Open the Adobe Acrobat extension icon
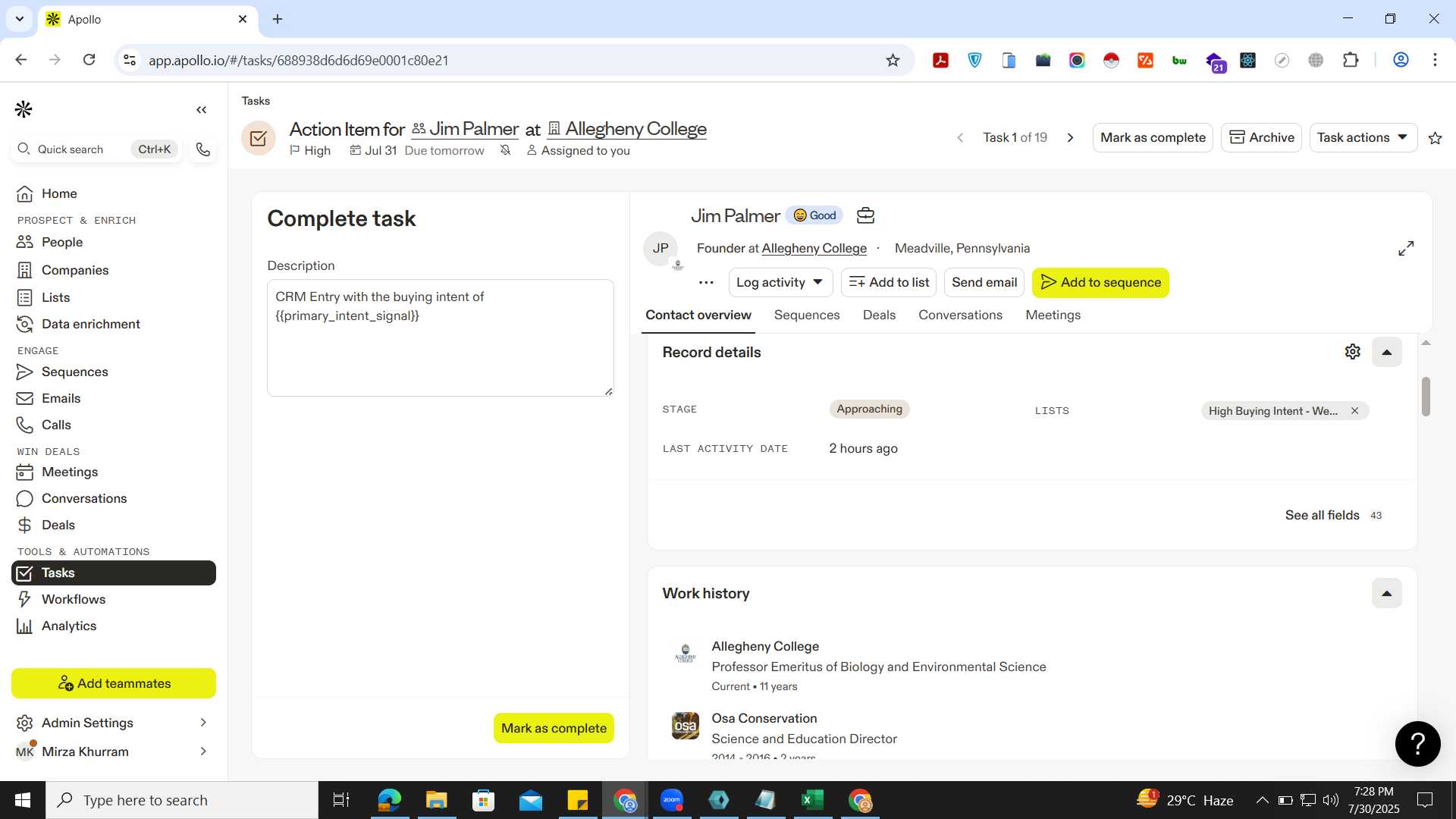Viewport: 1456px width, 819px height. click(940, 60)
